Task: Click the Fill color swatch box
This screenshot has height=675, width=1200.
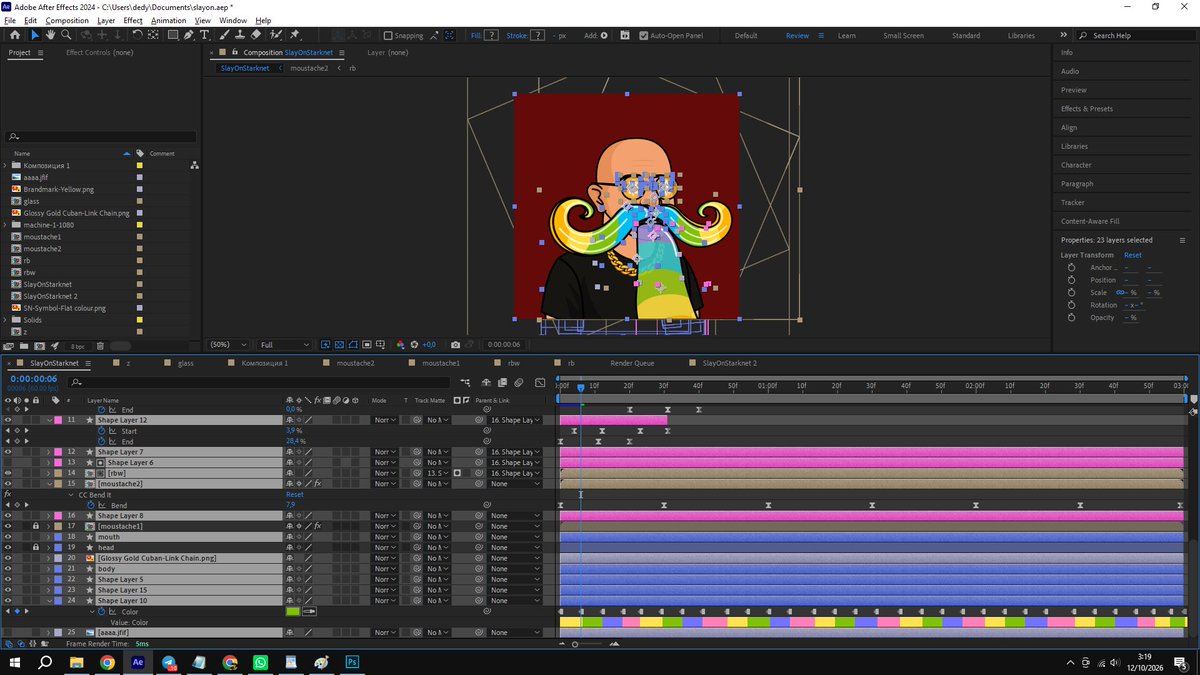Action: pos(492,35)
